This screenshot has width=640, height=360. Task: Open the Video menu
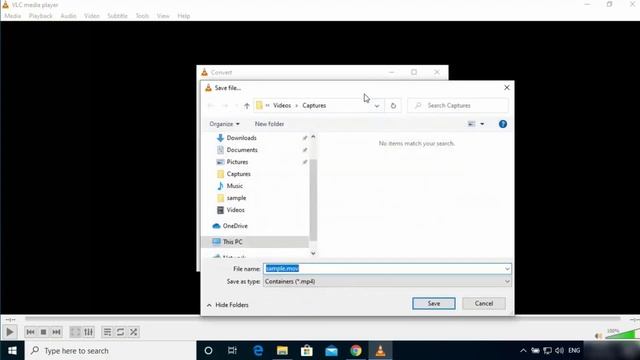pyautogui.click(x=91, y=16)
